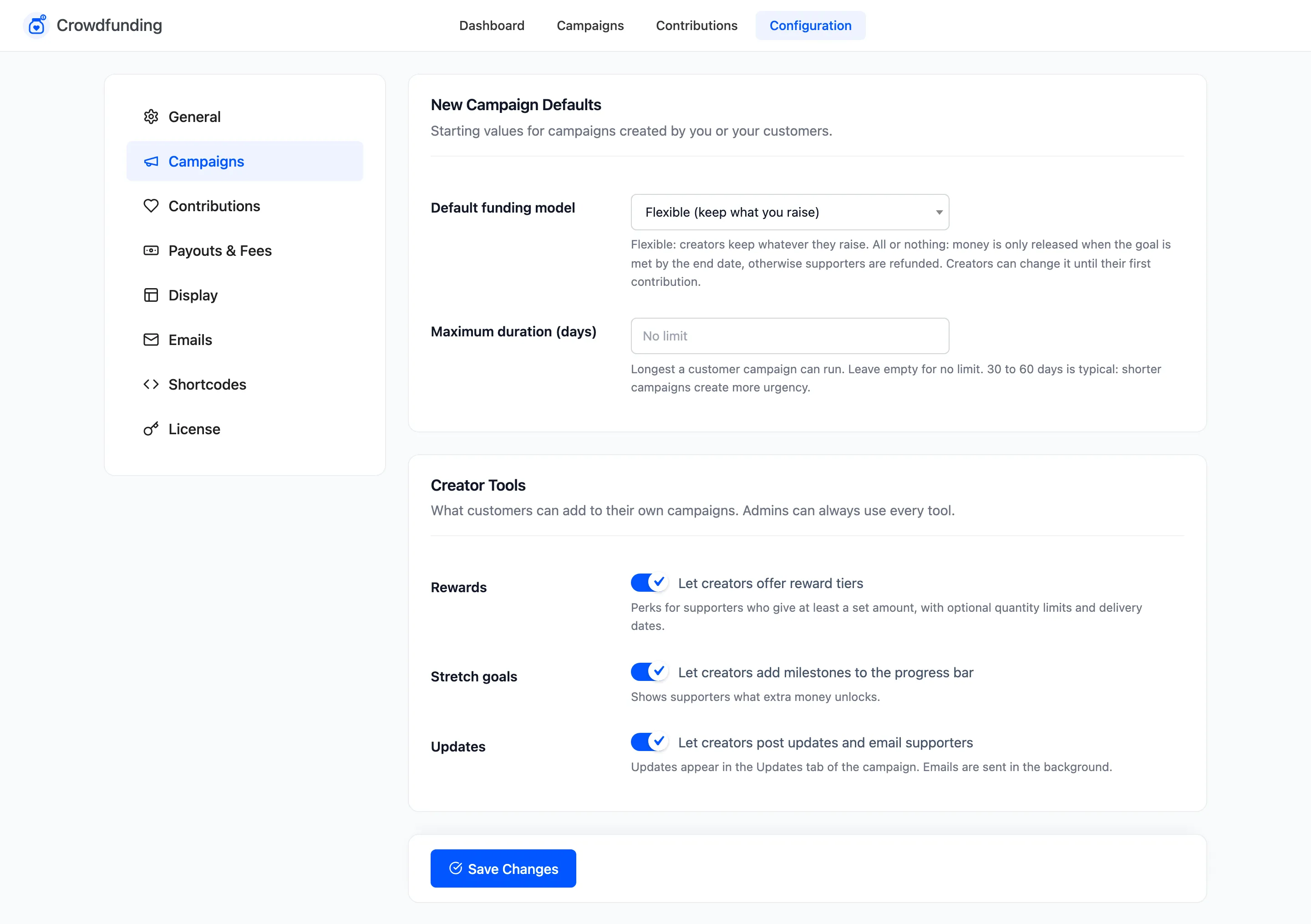Click the Campaigns megaphone icon in sidebar
The width and height of the screenshot is (1311, 924).
point(151,162)
